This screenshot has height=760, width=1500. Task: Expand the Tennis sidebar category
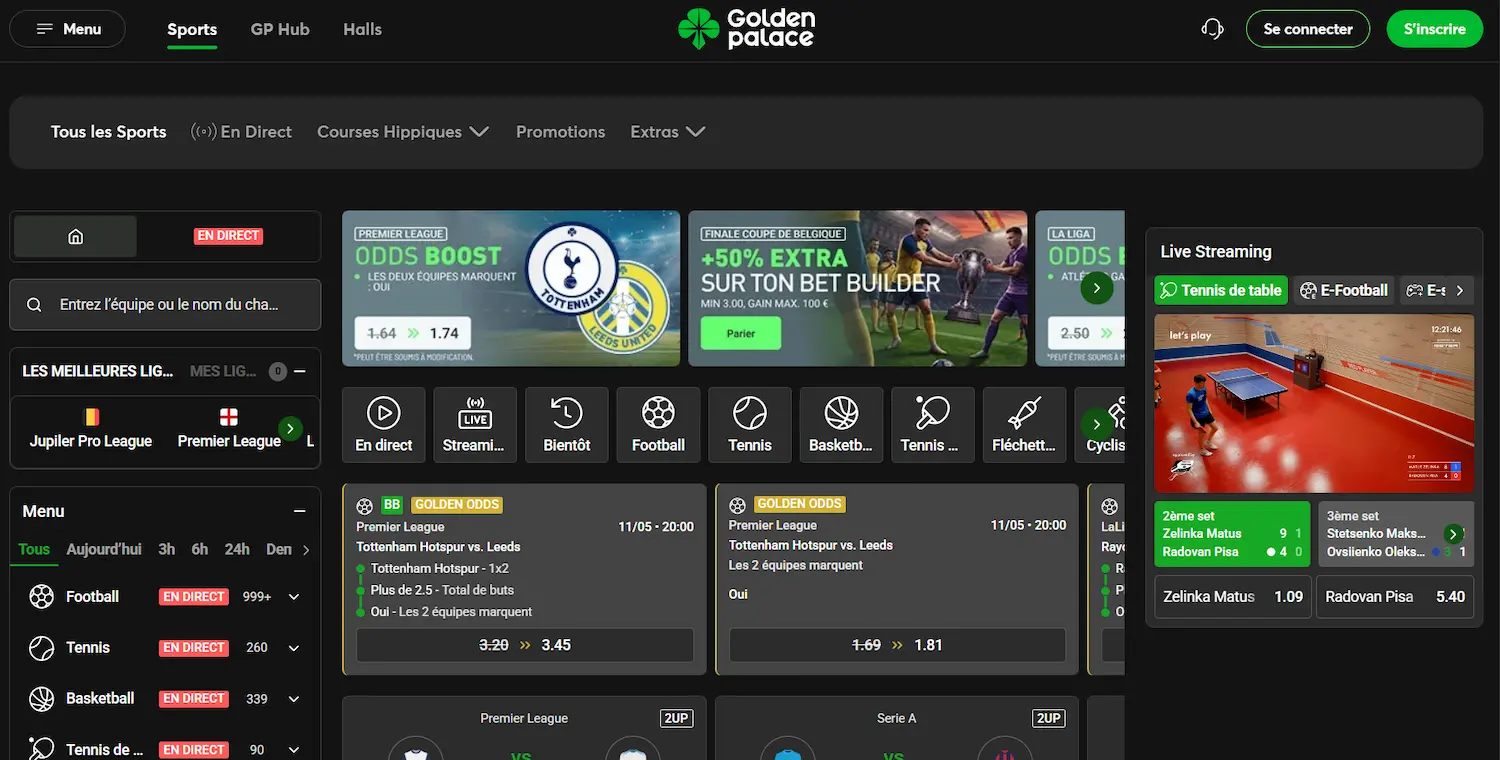(x=294, y=648)
